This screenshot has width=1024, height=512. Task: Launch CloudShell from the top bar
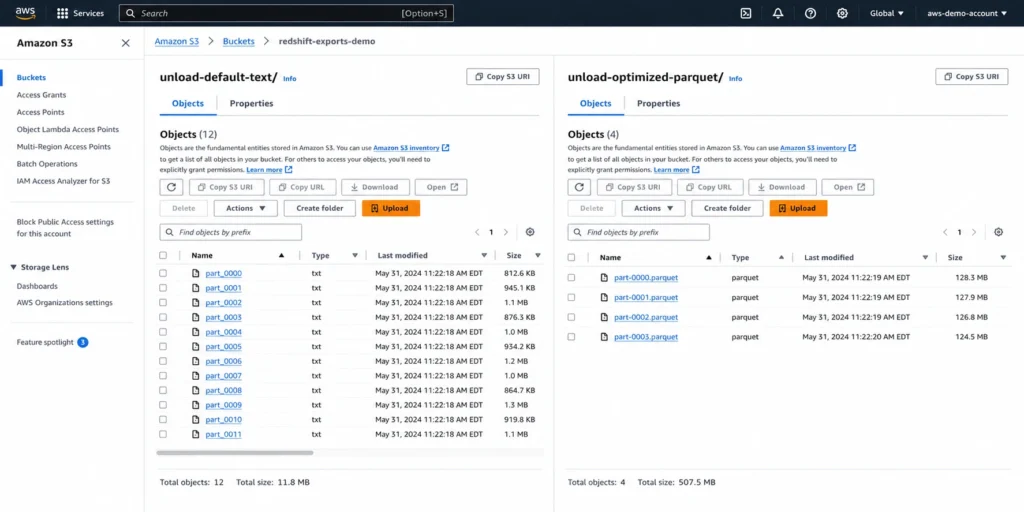(x=746, y=13)
